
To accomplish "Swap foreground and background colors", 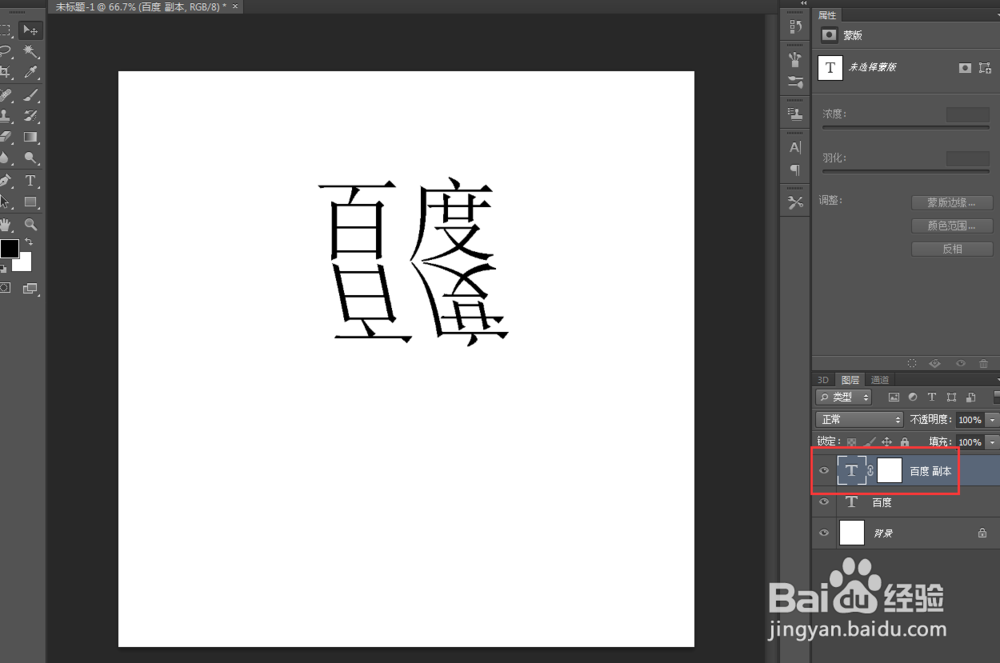I will click(x=29, y=242).
